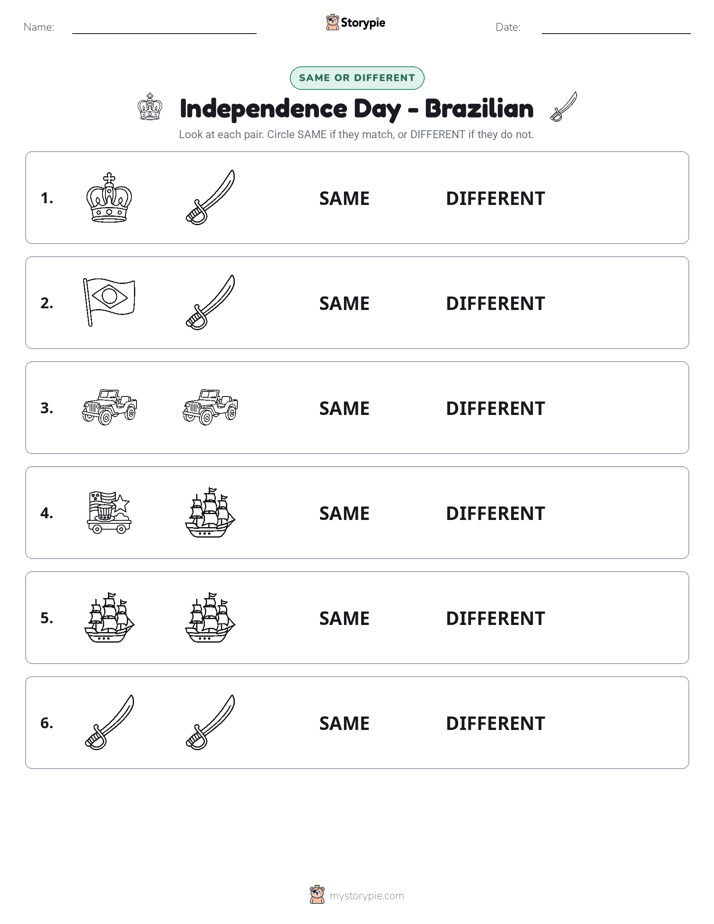
Task: Click the Brazilian flag icon in row 2
Action: pyautogui.click(x=109, y=302)
